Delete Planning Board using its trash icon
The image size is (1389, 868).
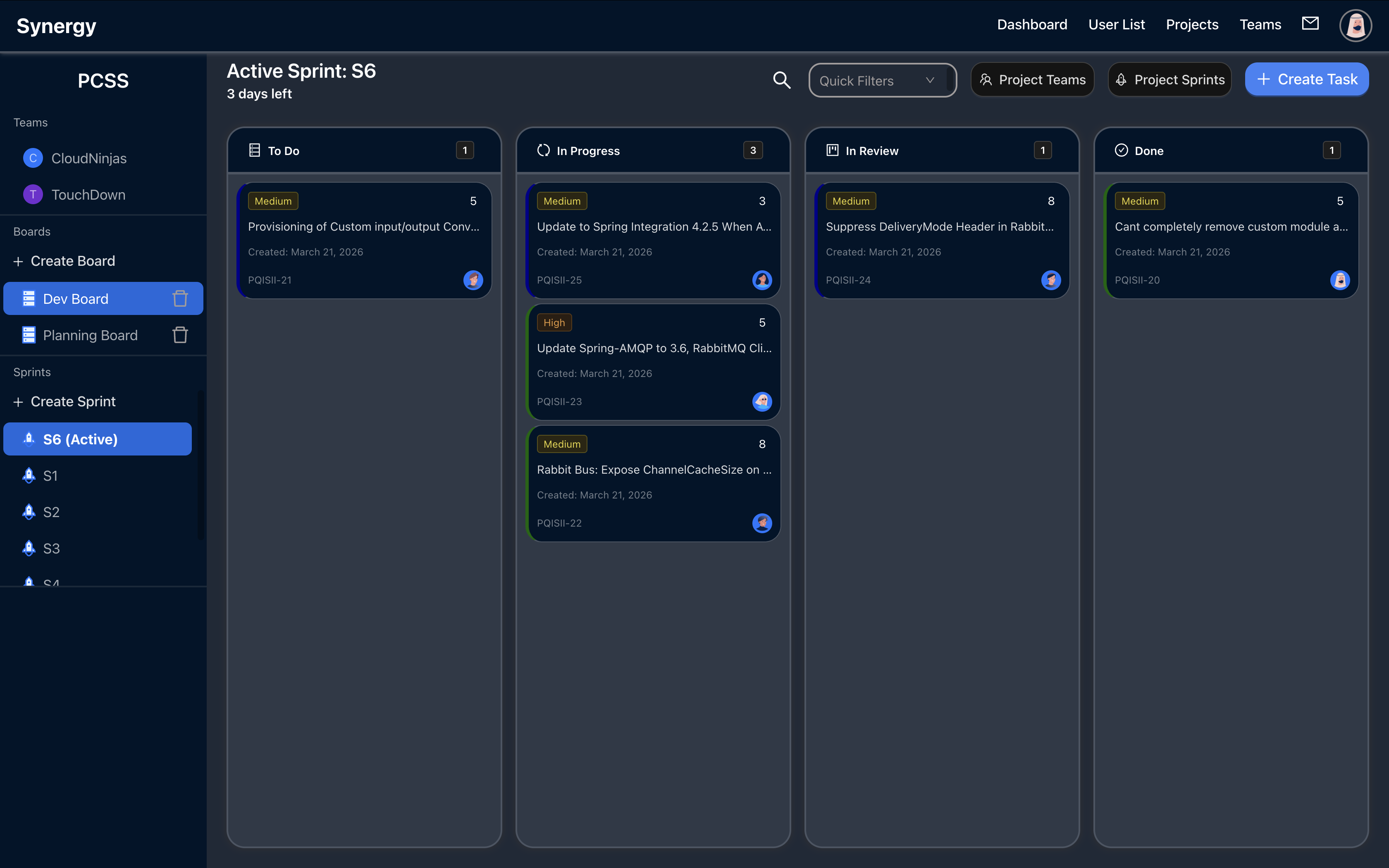pos(180,335)
